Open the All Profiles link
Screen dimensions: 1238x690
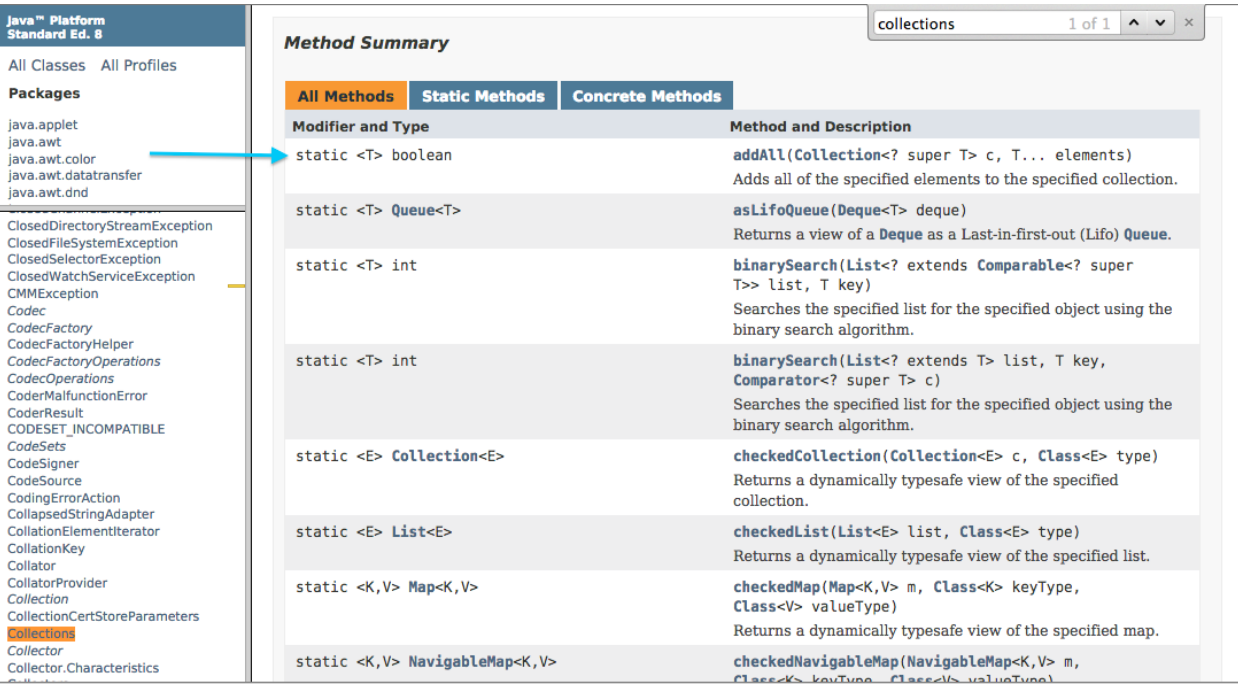[x=138, y=65]
